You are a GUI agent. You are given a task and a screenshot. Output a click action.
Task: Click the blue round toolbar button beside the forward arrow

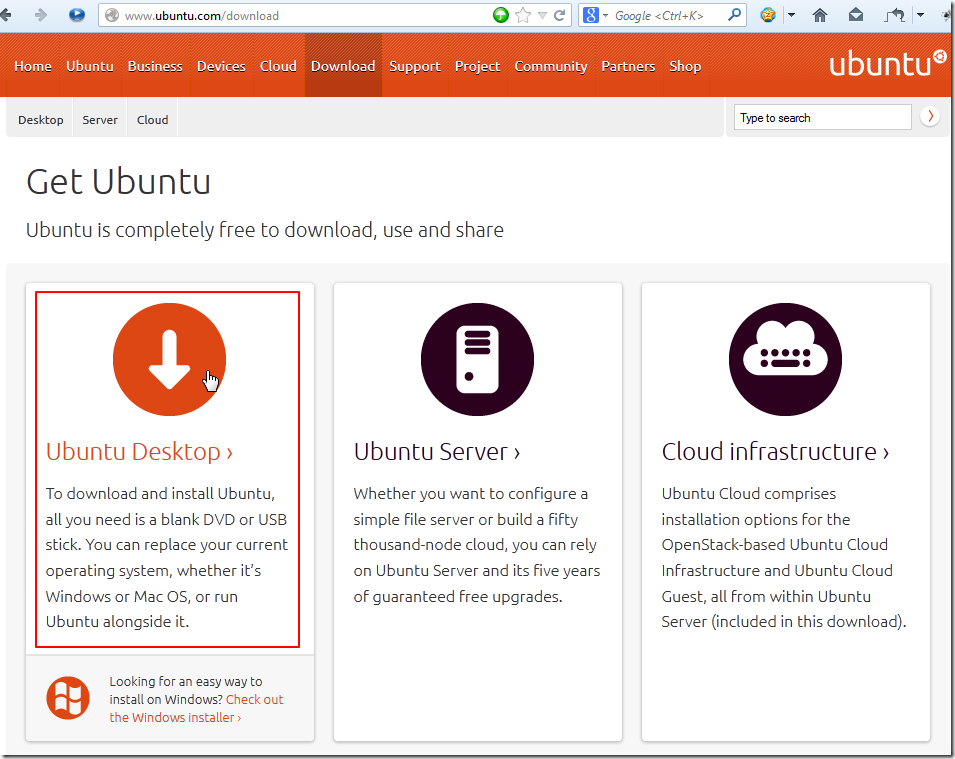77,15
